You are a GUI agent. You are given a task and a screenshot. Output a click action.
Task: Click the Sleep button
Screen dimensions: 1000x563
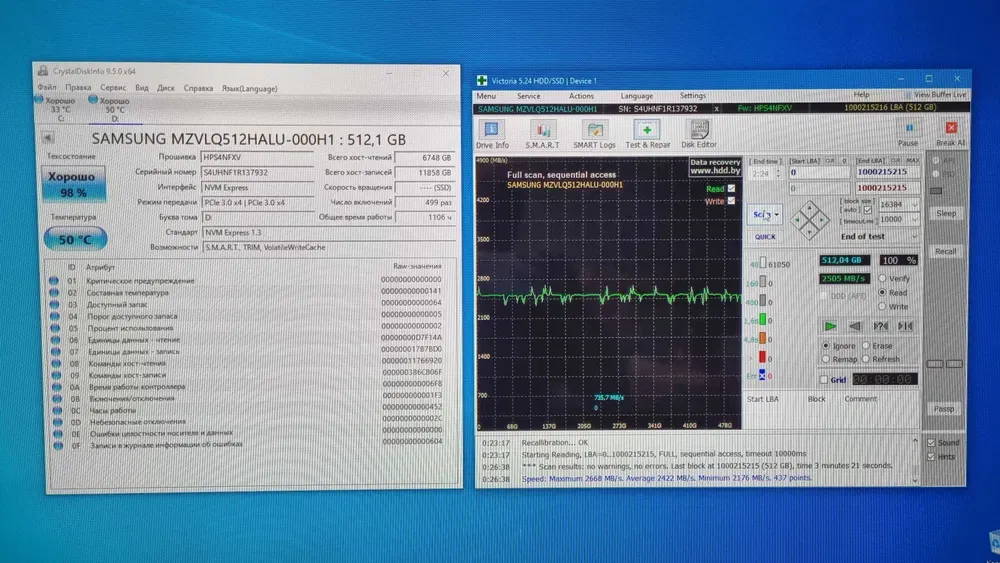(x=945, y=213)
